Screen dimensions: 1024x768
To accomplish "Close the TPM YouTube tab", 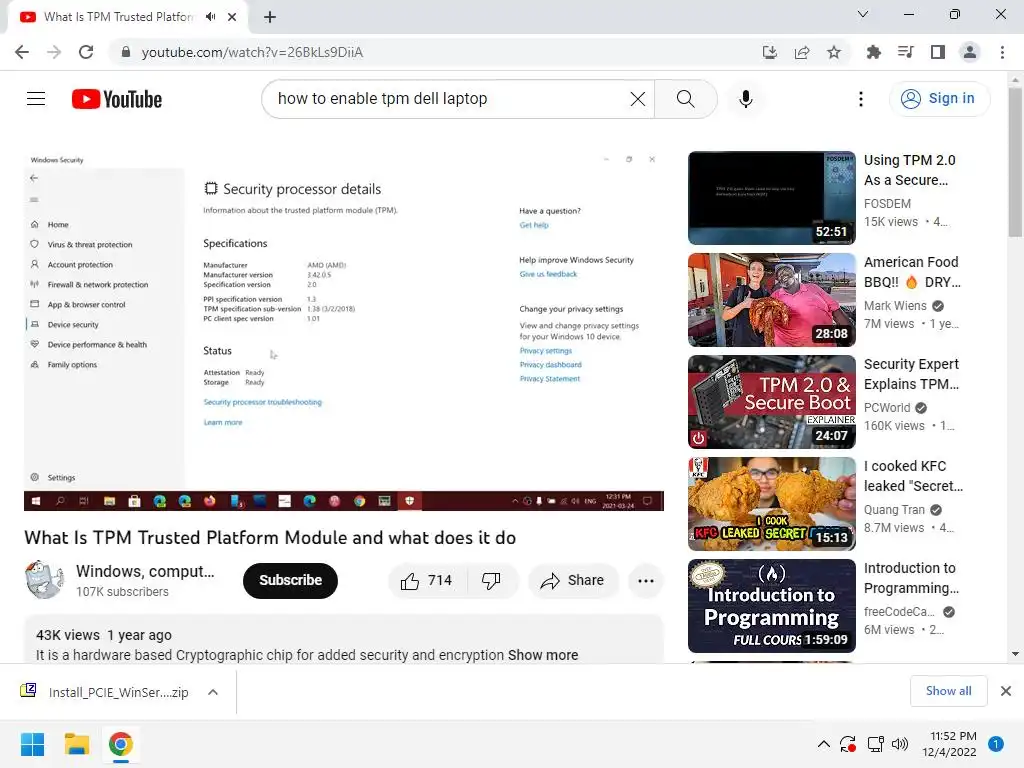I will (232, 17).
